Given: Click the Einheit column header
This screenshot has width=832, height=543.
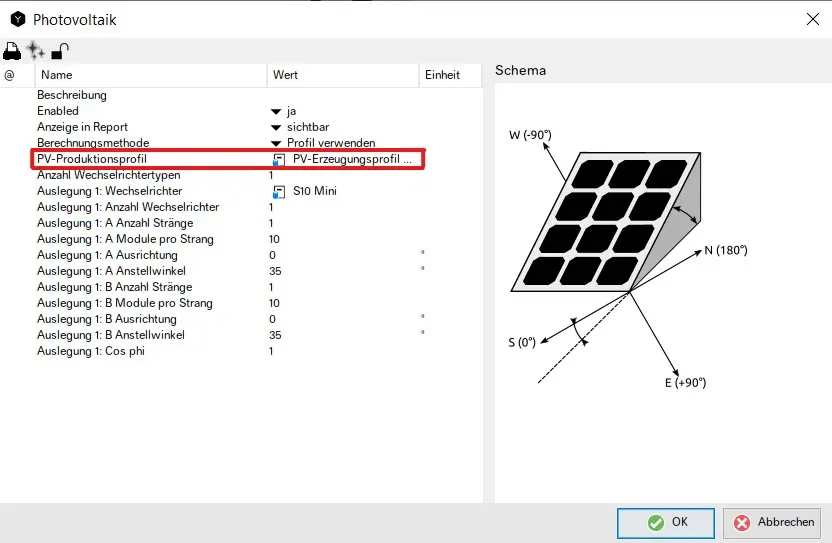Looking at the screenshot, I should click(450, 75).
